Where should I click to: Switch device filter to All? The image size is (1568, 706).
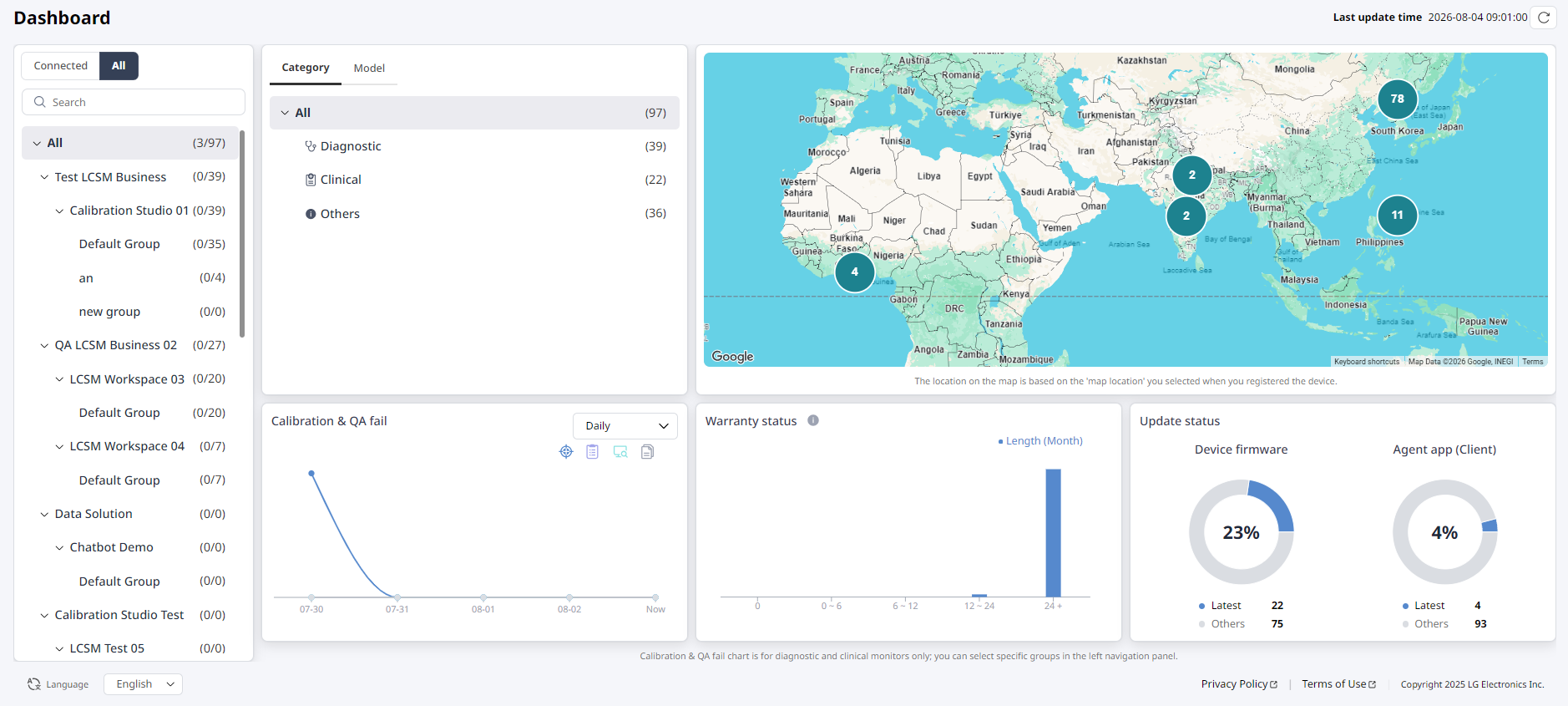pyautogui.click(x=119, y=66)
